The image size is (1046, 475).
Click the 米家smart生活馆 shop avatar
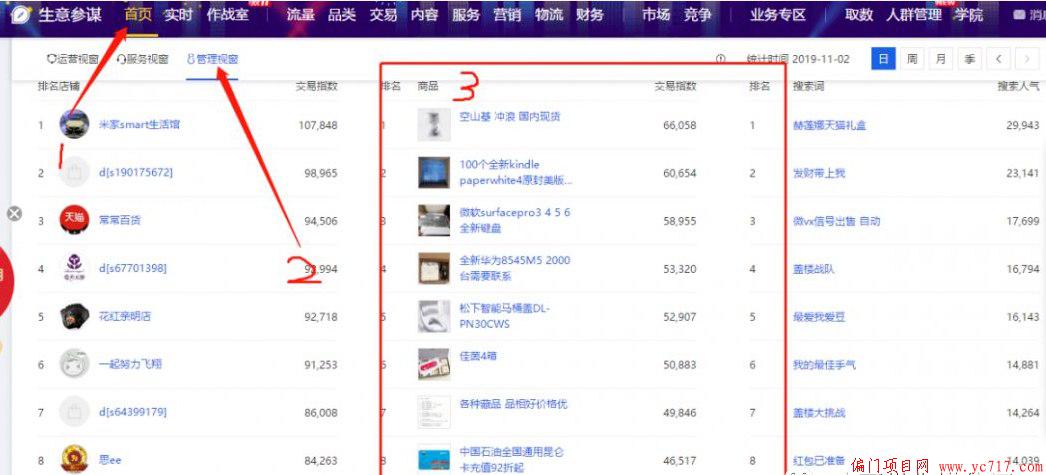(73, 125)
